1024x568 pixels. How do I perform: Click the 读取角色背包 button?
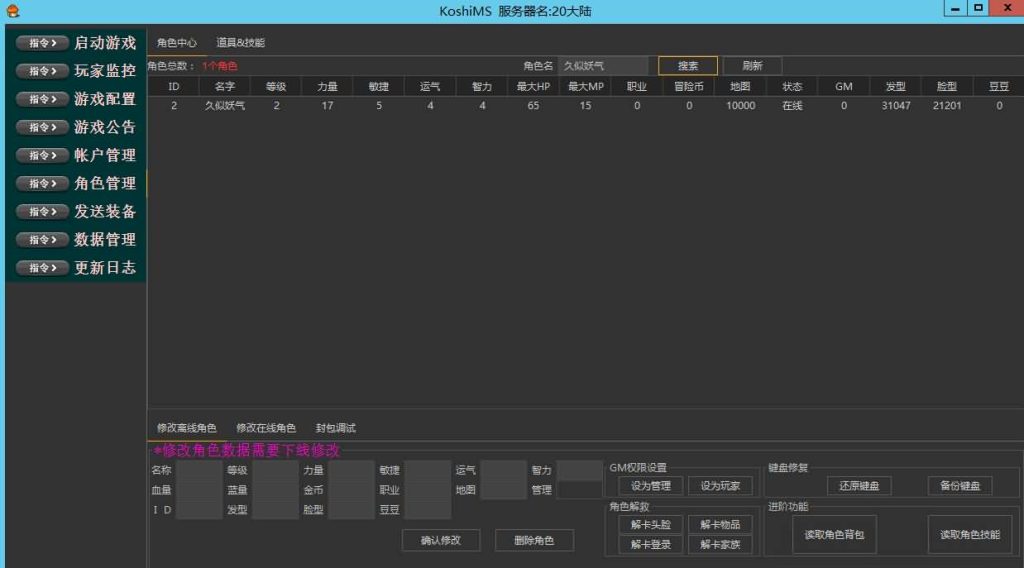pos(834,535)
